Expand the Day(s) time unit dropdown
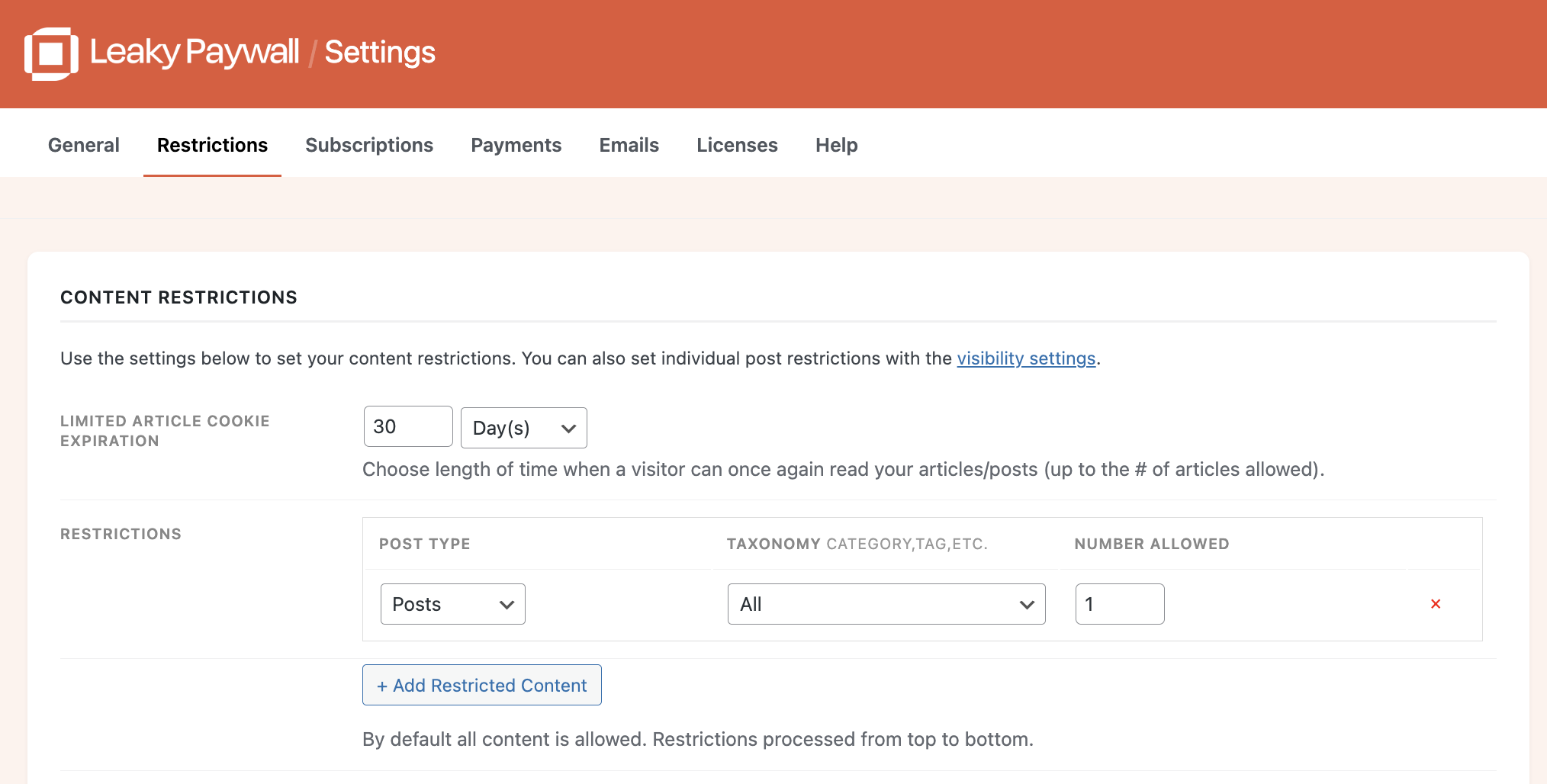1547x784 pixels. (523, 428)
